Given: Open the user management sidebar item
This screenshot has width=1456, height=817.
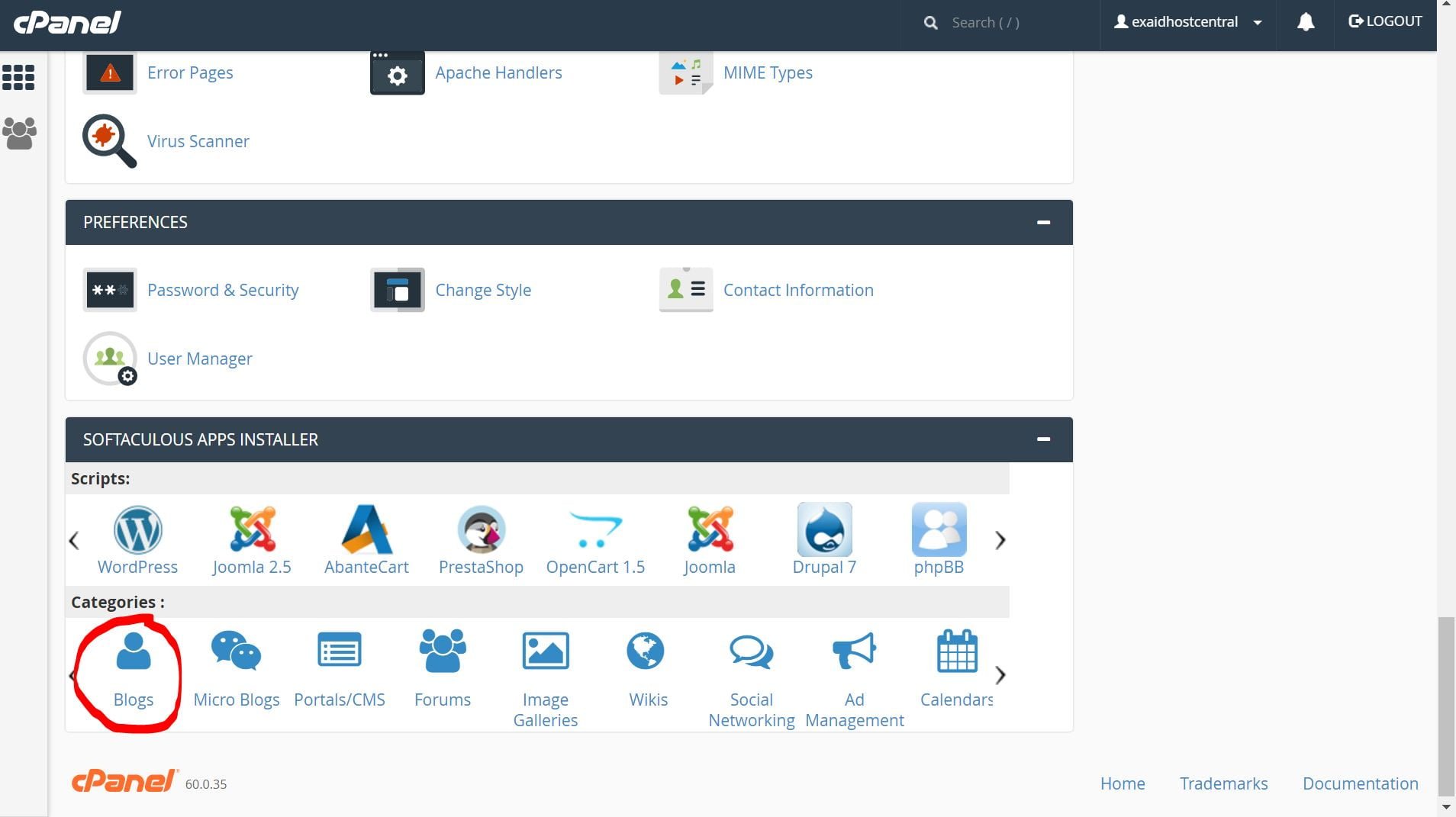Looking at the screenshot, I should (x=19, y=133).
